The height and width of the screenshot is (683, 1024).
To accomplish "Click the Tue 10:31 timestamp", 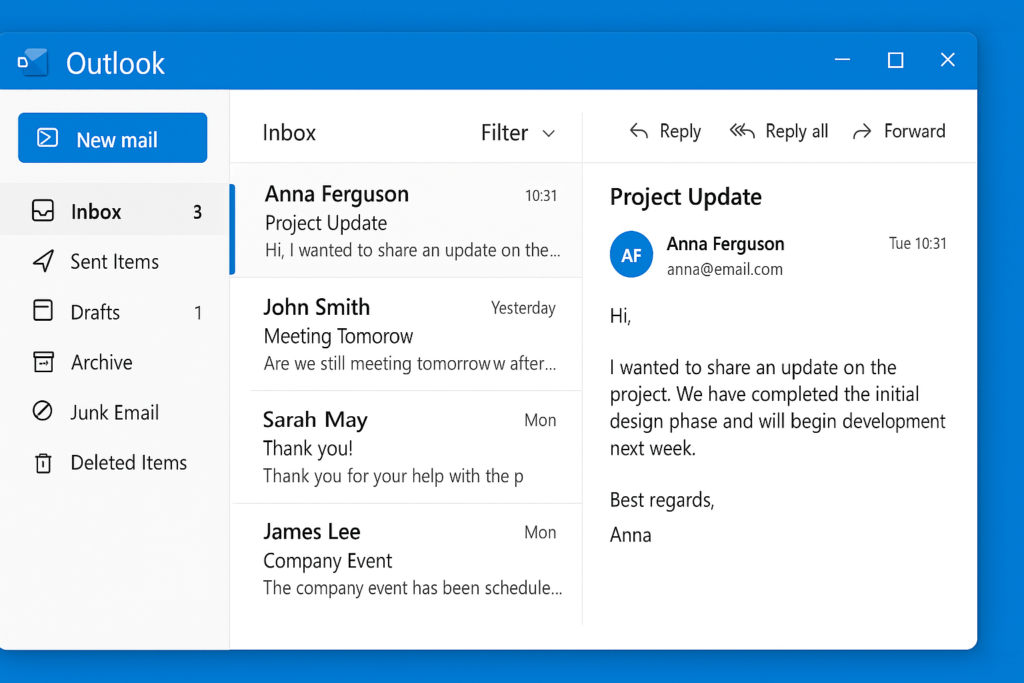I will click(918, 244).
